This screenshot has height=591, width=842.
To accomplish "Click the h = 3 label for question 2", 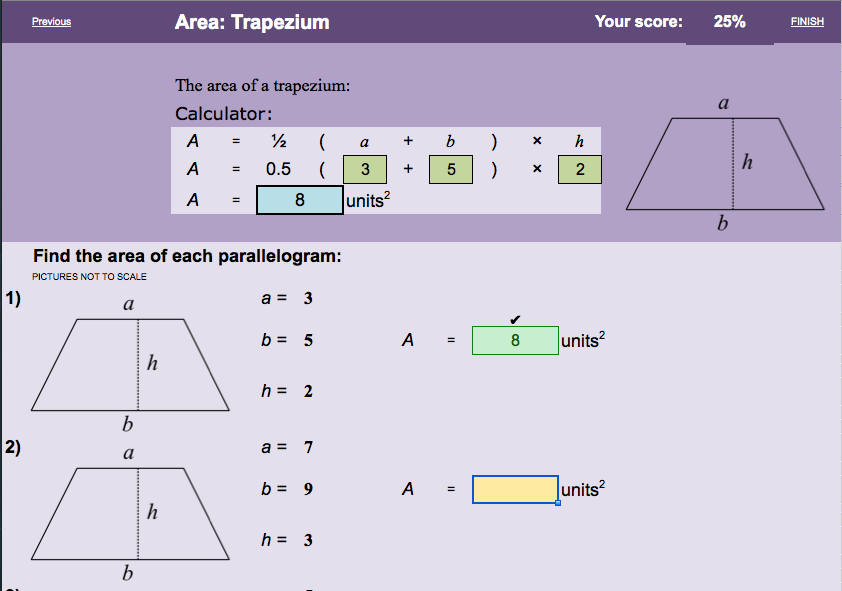I will (286, 540).
